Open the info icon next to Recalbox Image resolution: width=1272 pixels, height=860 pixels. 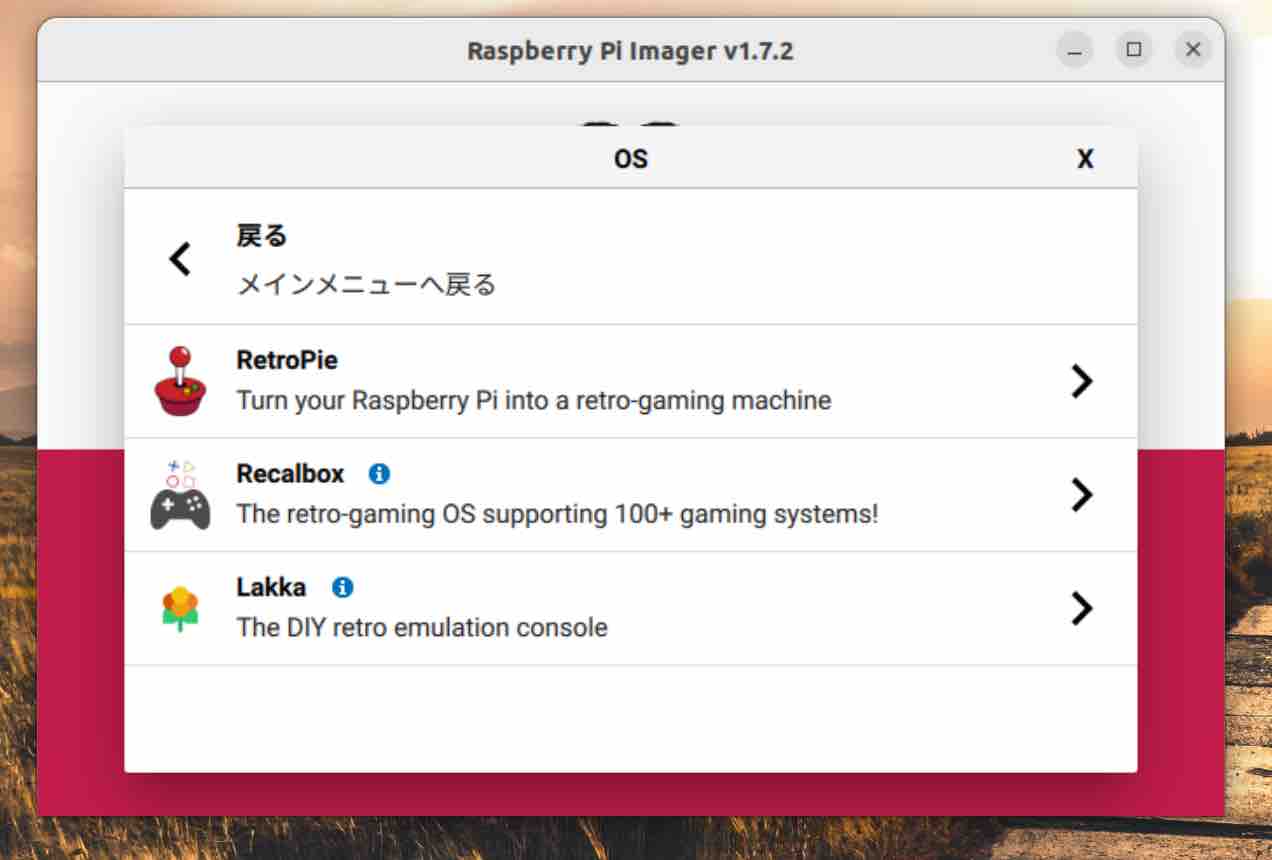tap(379, 473)
